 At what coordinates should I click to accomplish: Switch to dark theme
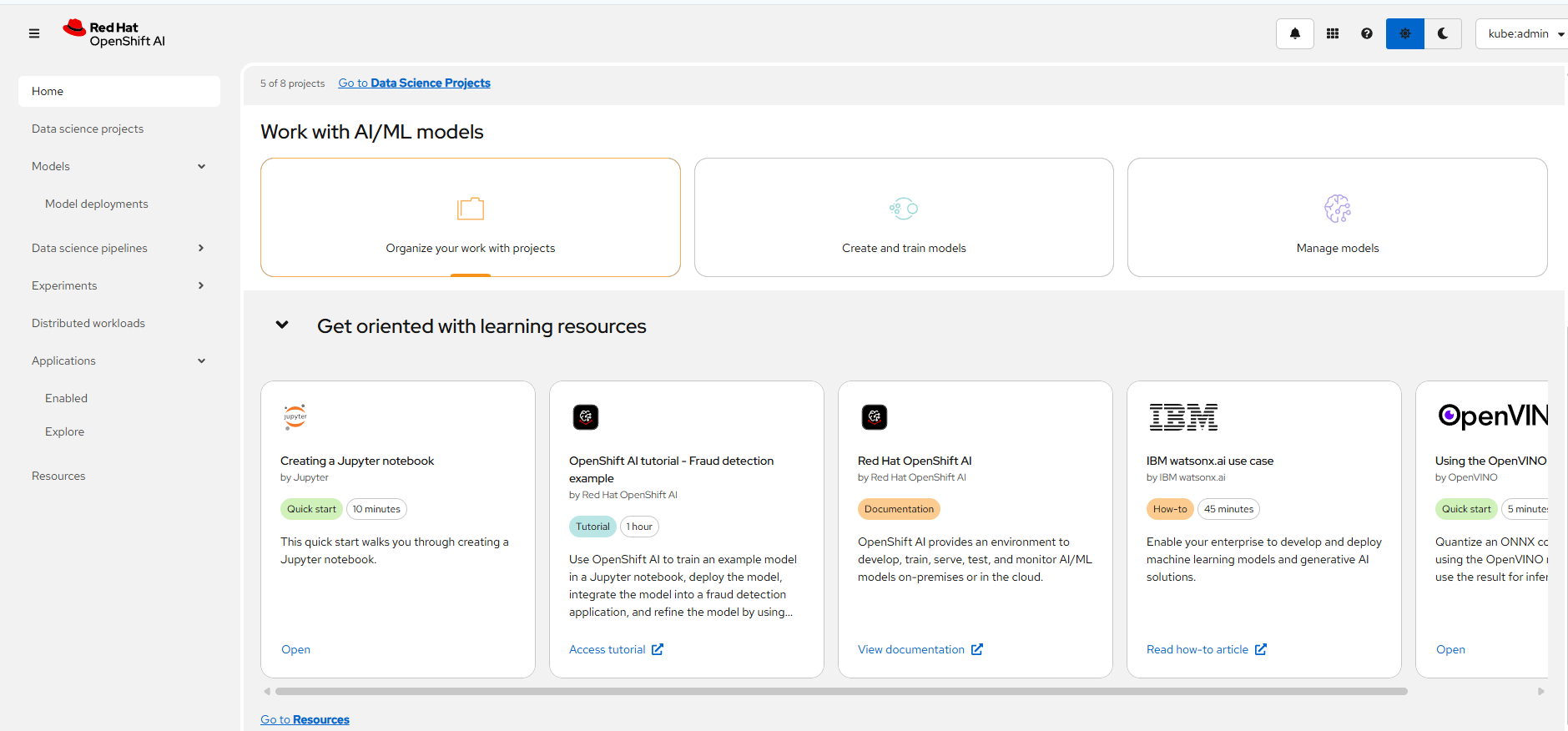(x=1442, y=33)
